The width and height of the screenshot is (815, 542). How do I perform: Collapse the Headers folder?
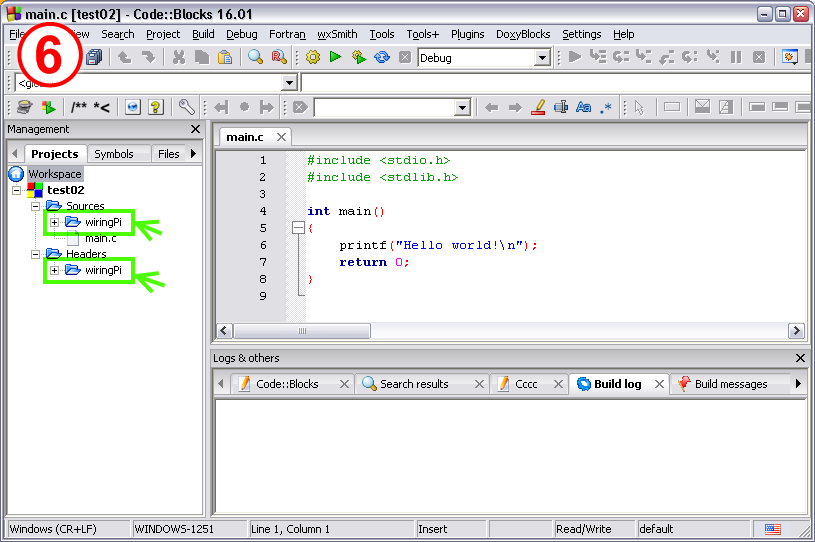click(35, 254)
